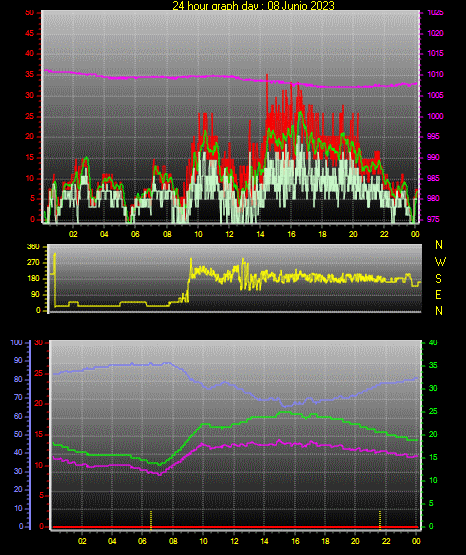Click the blue humidity label 60

click(x=18, y=416)
